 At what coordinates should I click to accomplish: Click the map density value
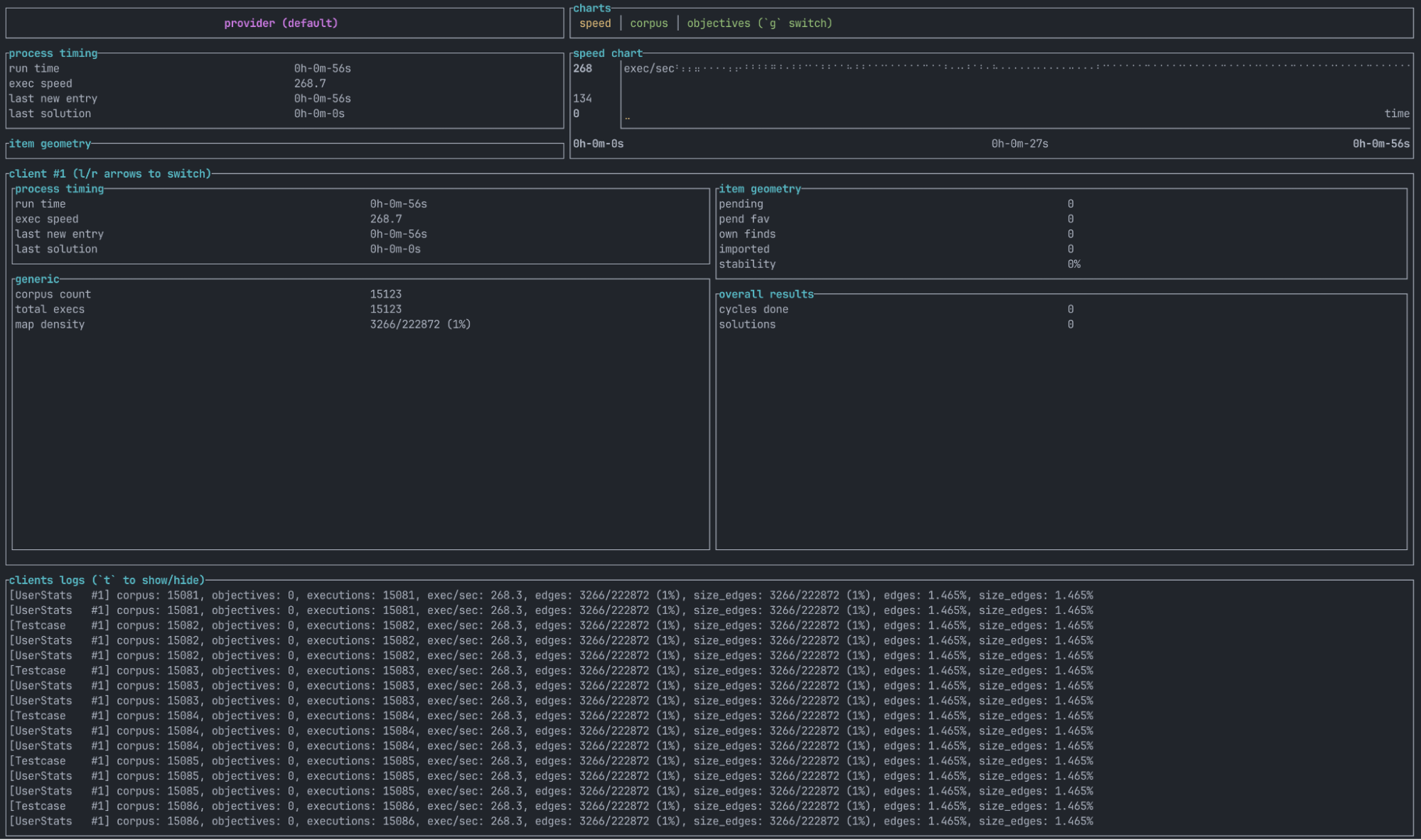(x=420, y=325)
